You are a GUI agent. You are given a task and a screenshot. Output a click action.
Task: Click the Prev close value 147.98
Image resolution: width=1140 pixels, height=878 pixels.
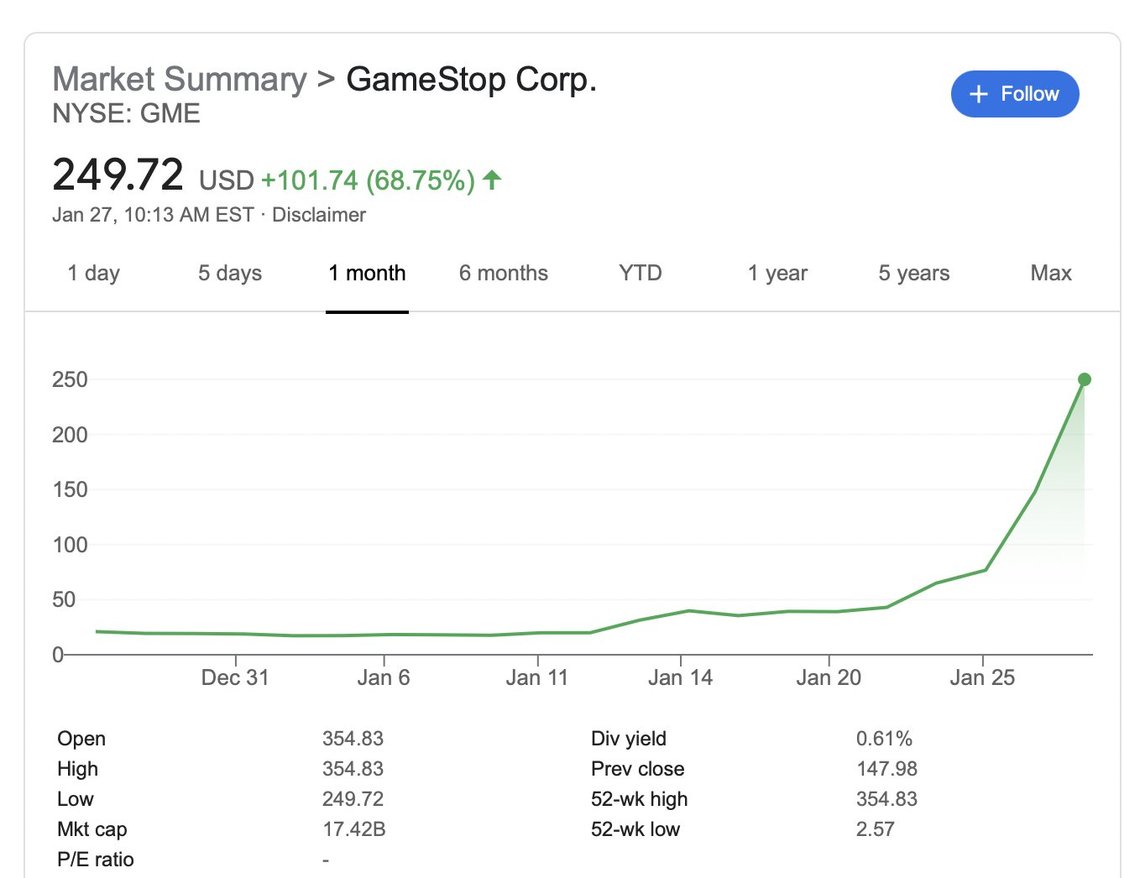coord(886,769)
